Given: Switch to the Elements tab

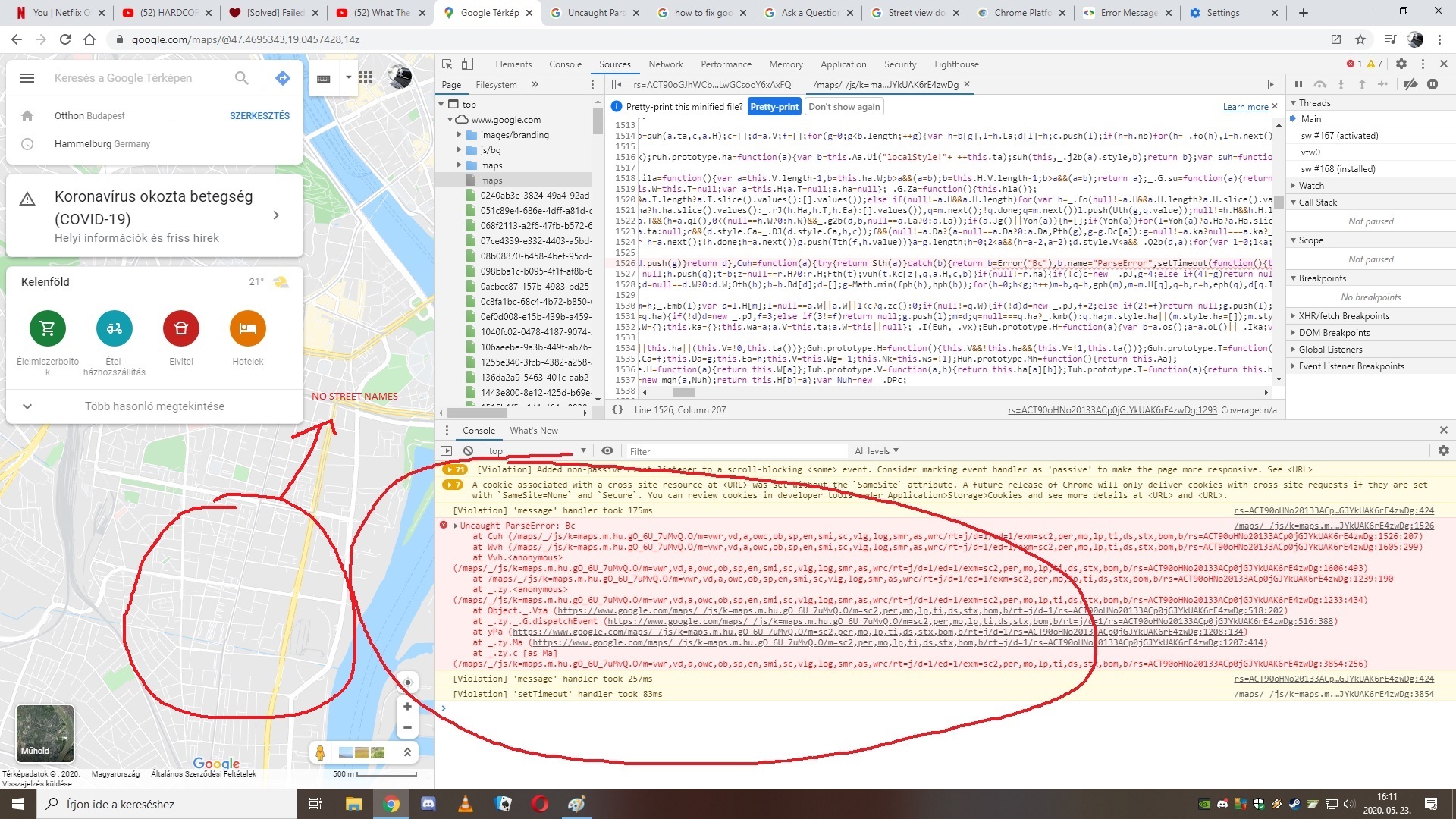Looking at the screenshot, I should click(x=513, y=64).
